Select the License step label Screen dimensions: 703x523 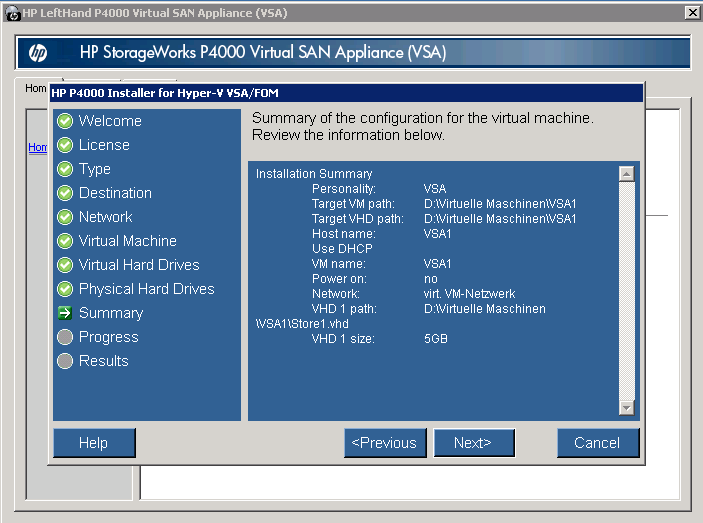(x=104, y=145)
